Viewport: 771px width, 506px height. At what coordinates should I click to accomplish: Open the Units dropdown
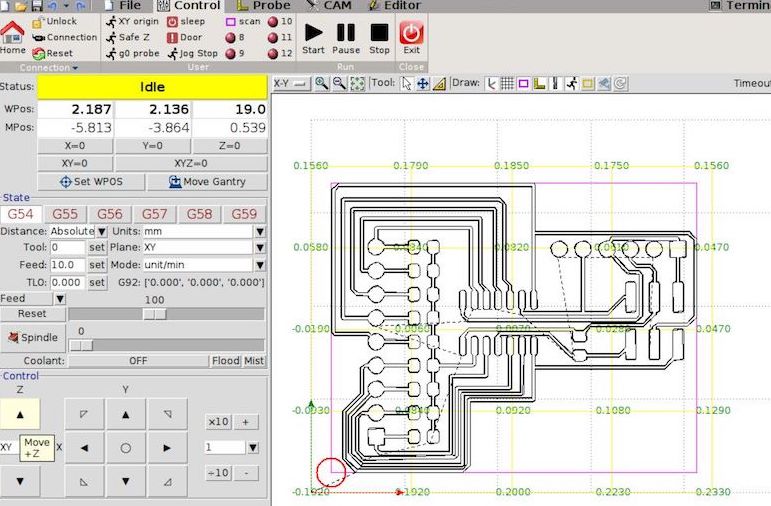pyautogui.click(x=260, y=231)
